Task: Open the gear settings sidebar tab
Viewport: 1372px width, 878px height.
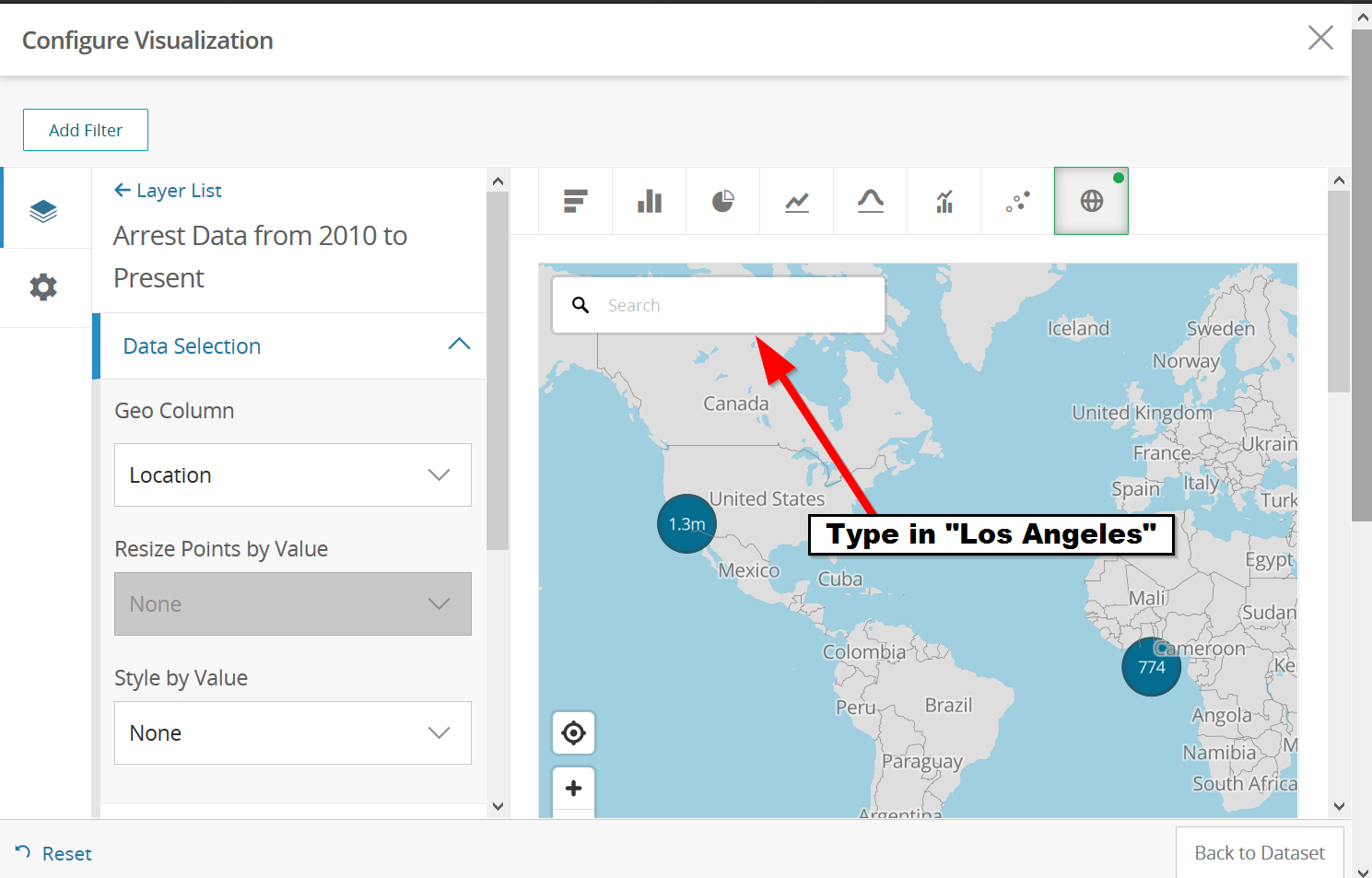Action: click(x=43, y=287)
